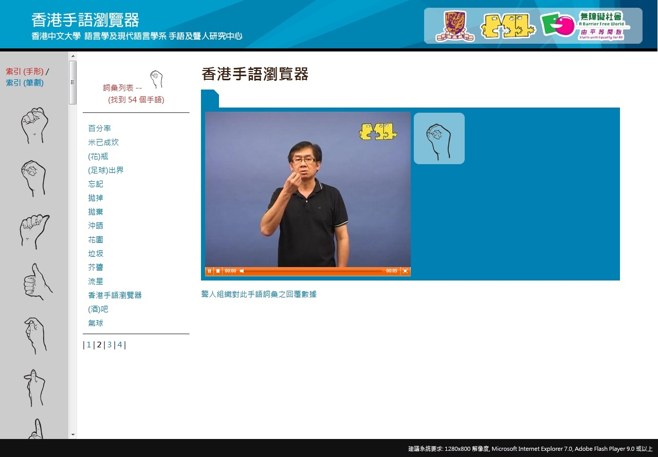Go to page 4 of vocabulary list
658x457 pixels.
tap(120, 345)
